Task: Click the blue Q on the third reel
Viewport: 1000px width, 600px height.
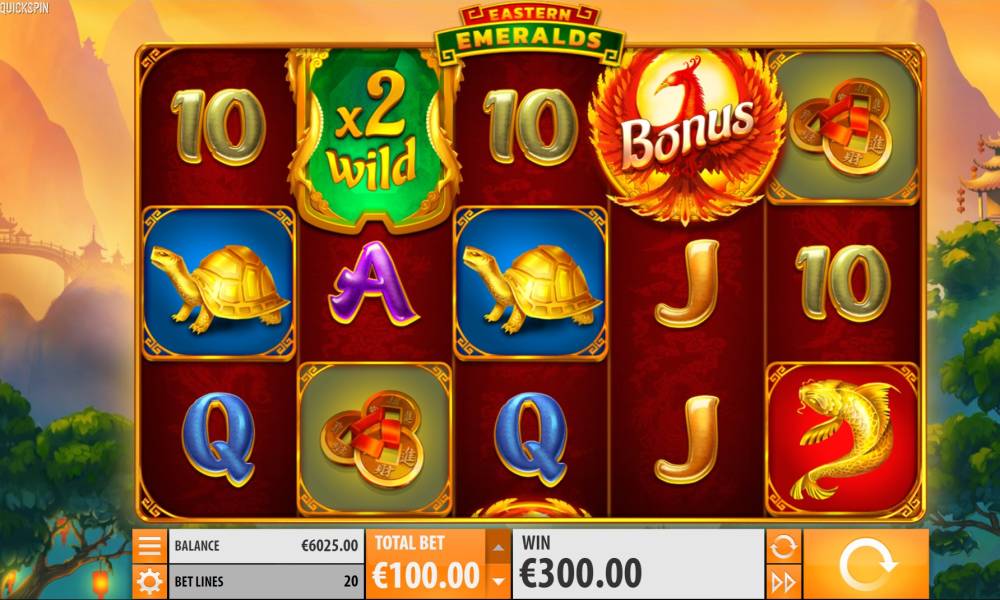Action: tap(531, 439)
